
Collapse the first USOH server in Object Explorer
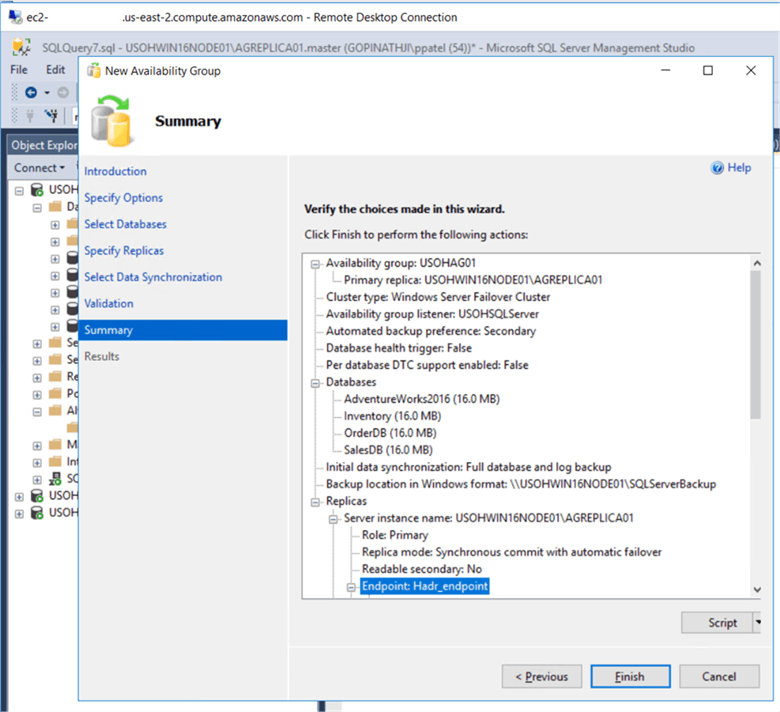[x=19, y=191]
